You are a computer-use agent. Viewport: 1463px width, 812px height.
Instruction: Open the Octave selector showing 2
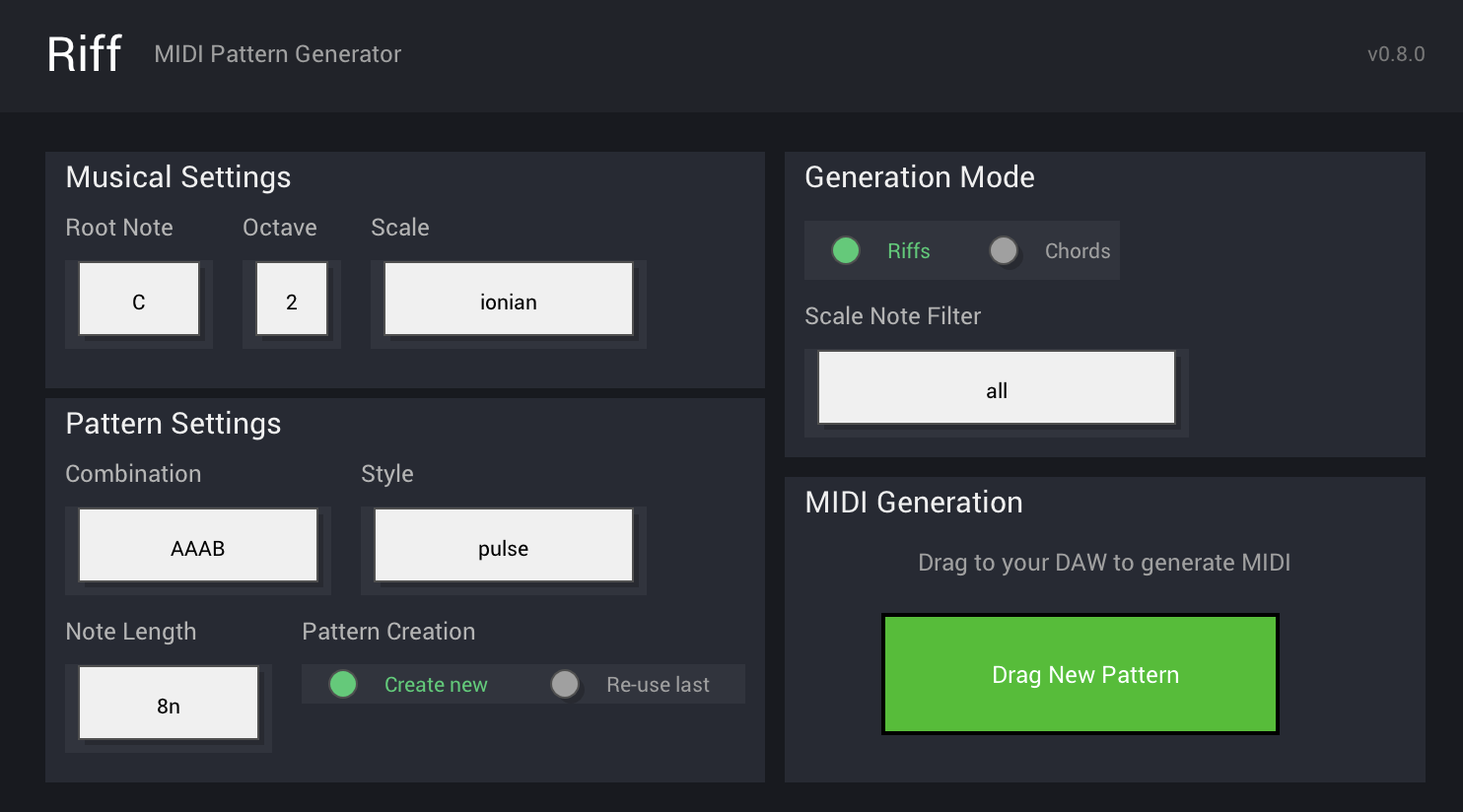point(292,300)
